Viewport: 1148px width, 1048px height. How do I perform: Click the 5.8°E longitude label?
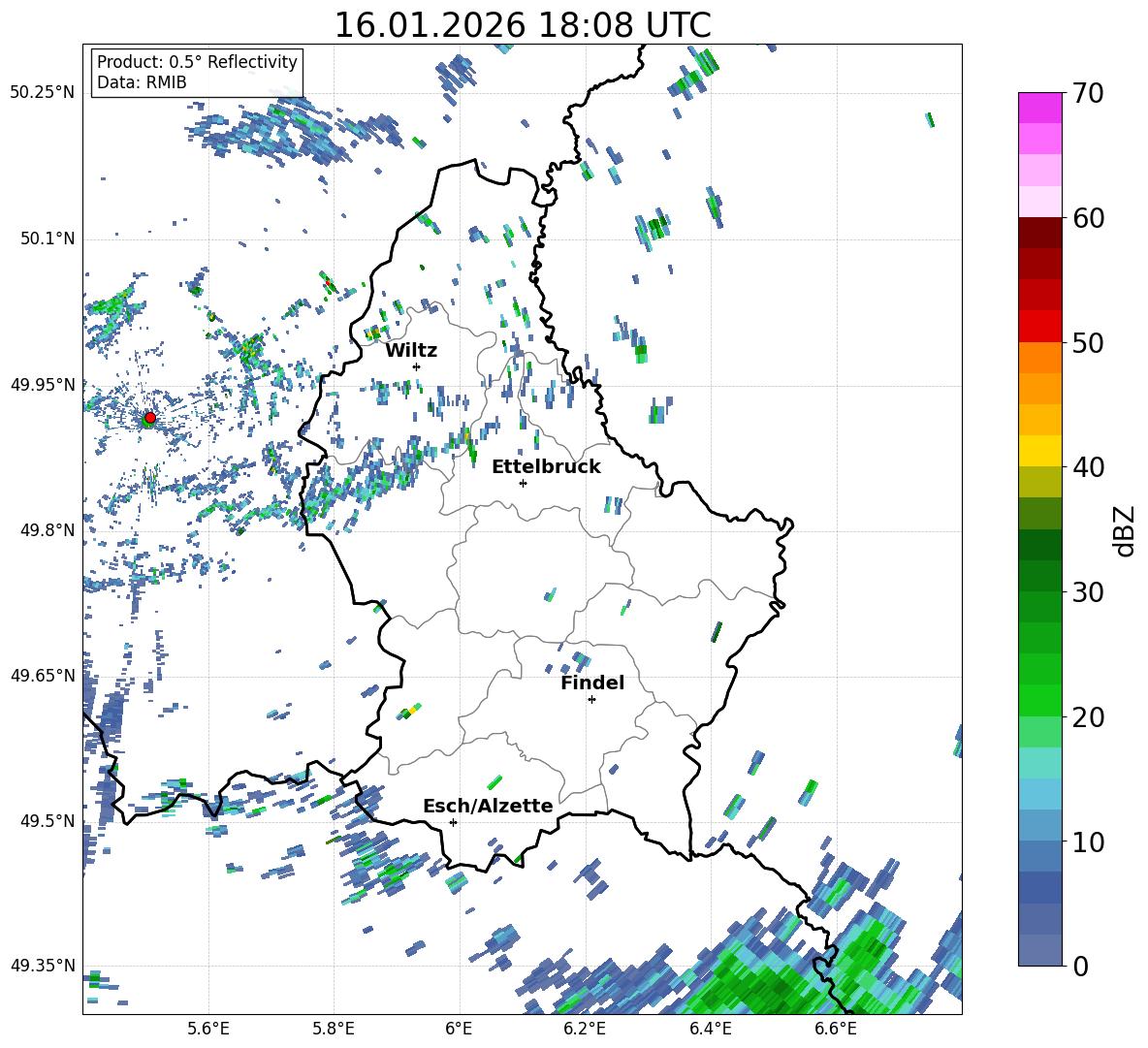point(334,1029)
